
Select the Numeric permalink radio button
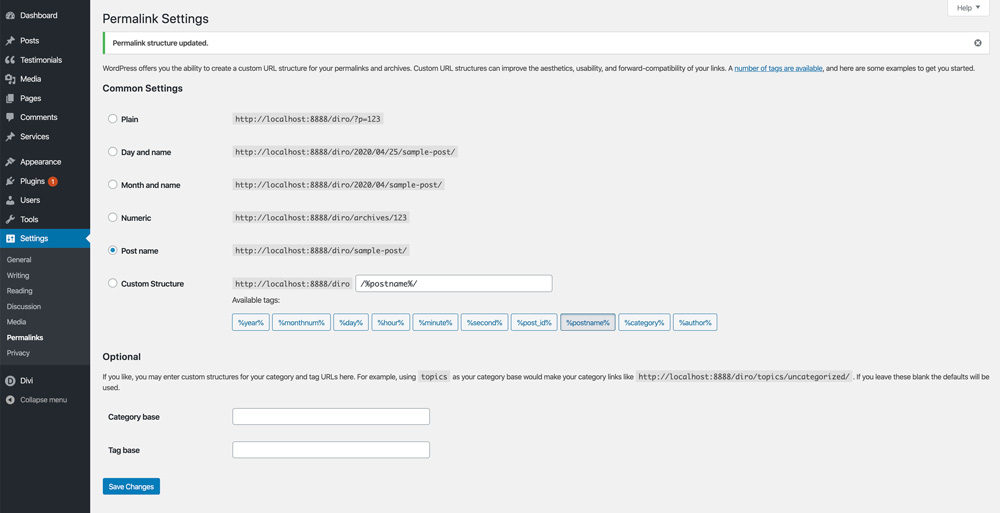[x=113, y=218]
